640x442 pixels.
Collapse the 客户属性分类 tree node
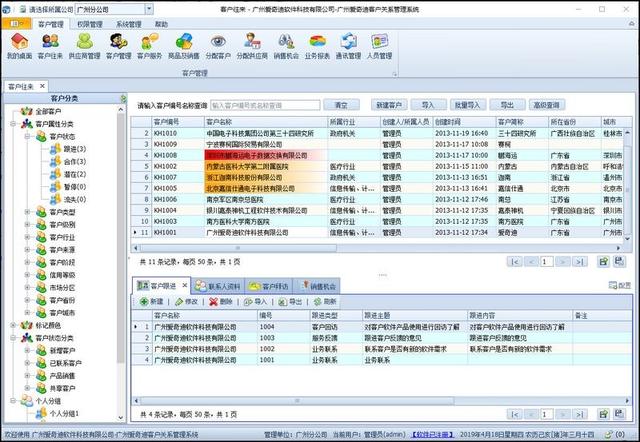click(13, 124)
